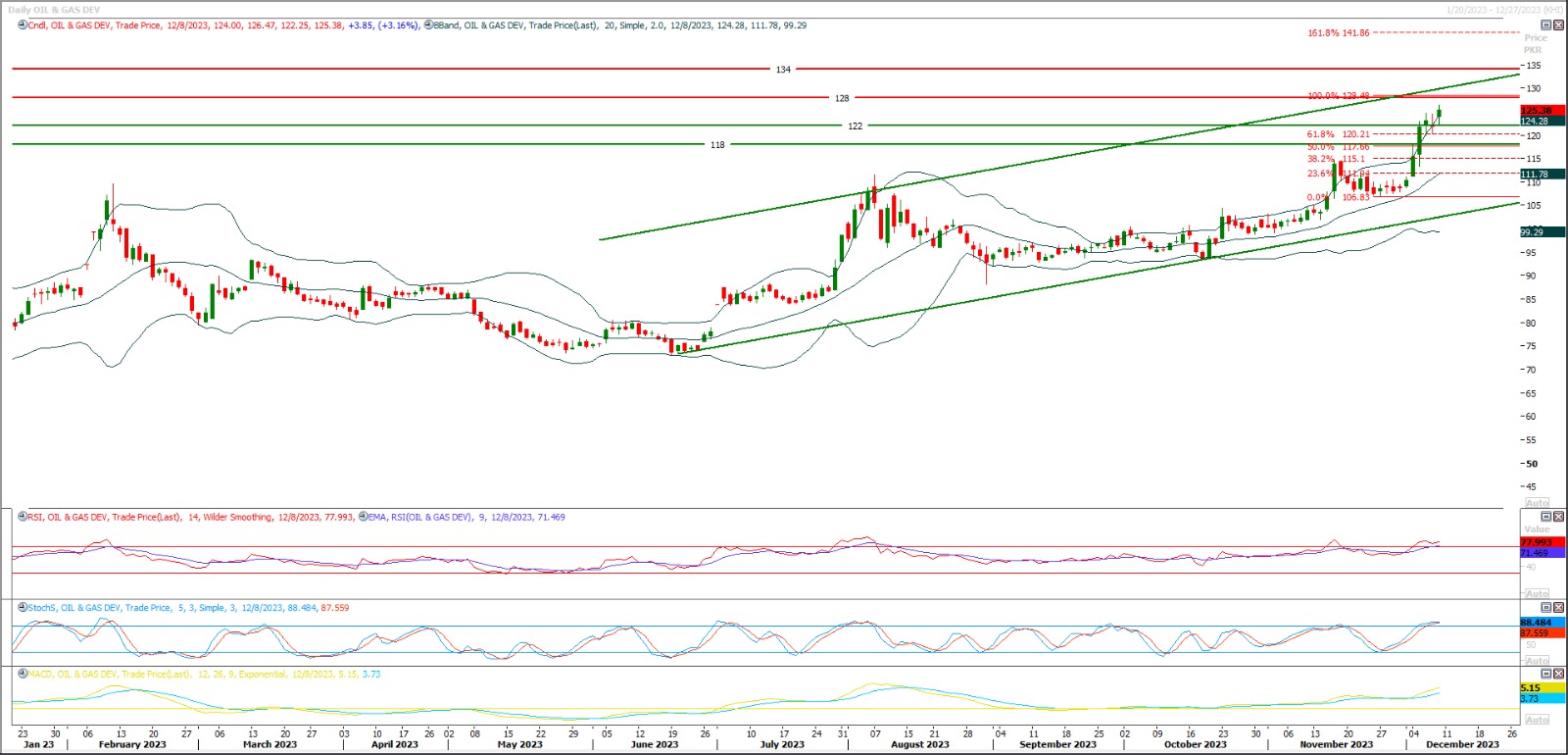Toggle Auto scale on the price pane
The width and height of the screenshot is (1568, 755).
pos(1537,503)
